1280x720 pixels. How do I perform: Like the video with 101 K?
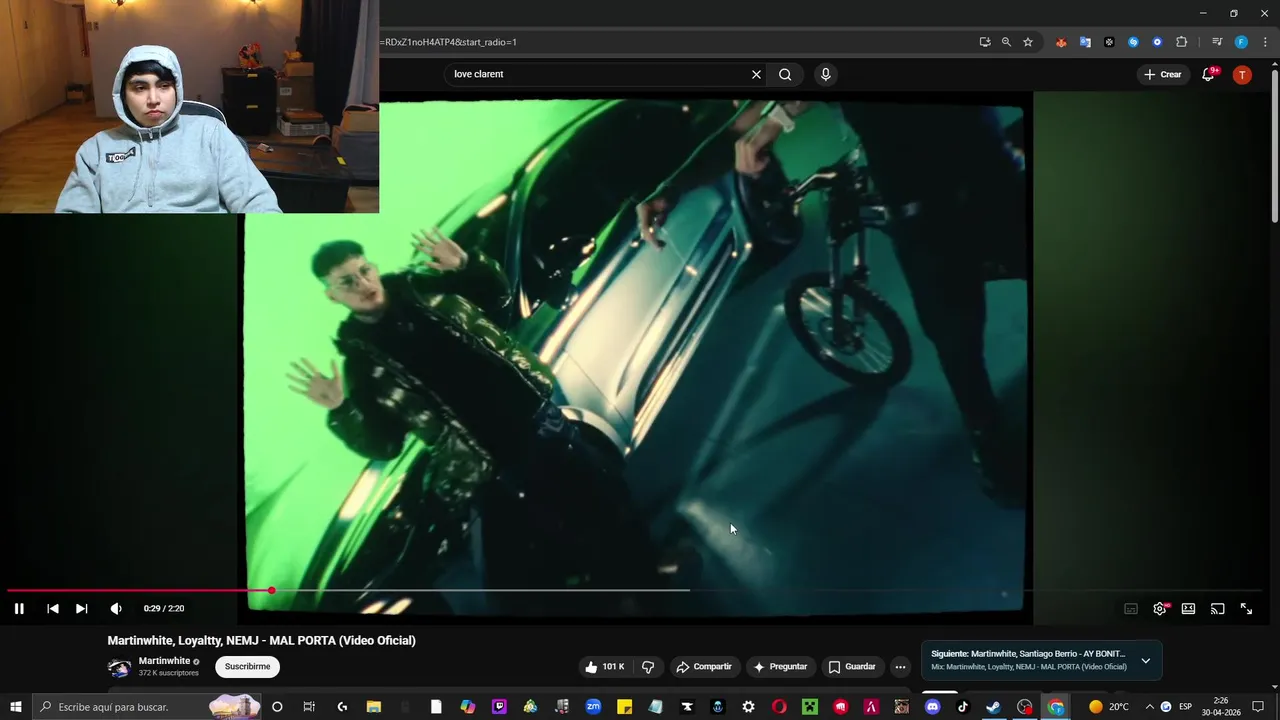(605, 667)
